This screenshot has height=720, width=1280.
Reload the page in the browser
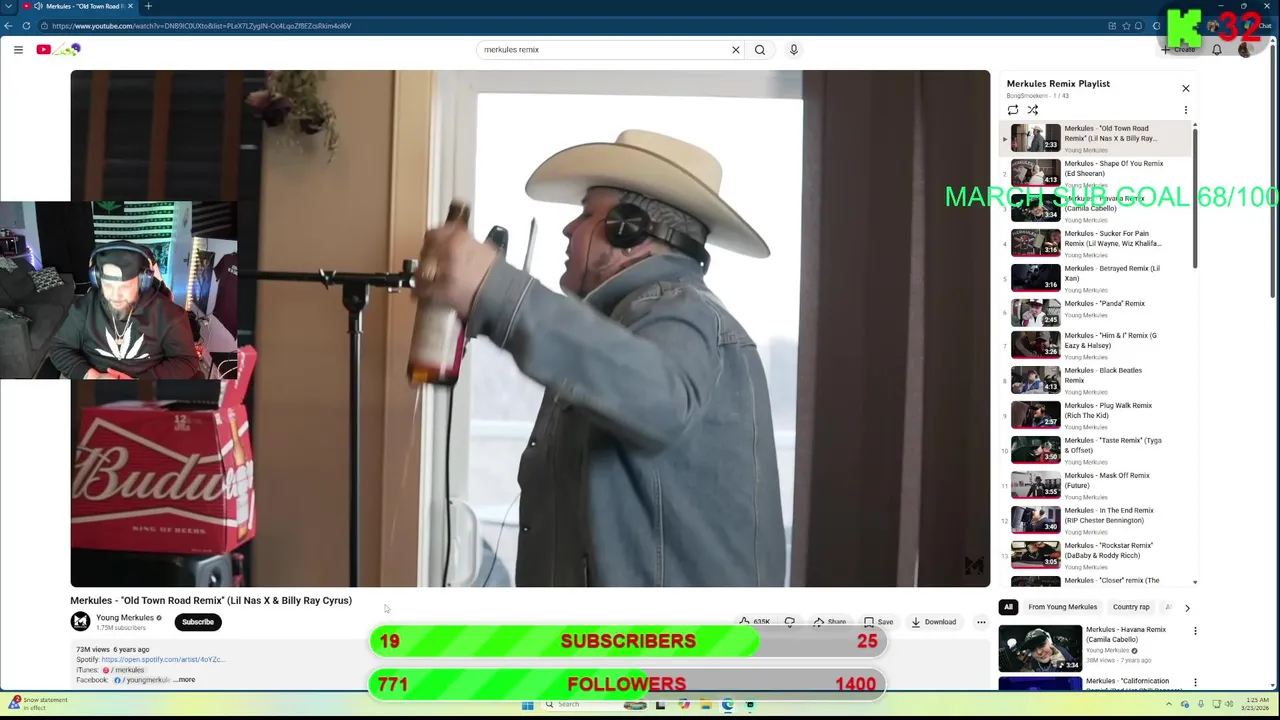point(26,26)
